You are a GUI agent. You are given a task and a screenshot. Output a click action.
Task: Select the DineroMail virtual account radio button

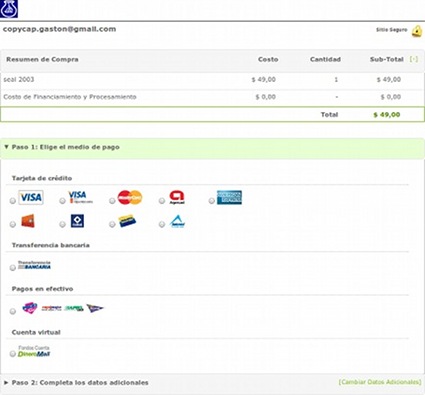coord(13,354)
